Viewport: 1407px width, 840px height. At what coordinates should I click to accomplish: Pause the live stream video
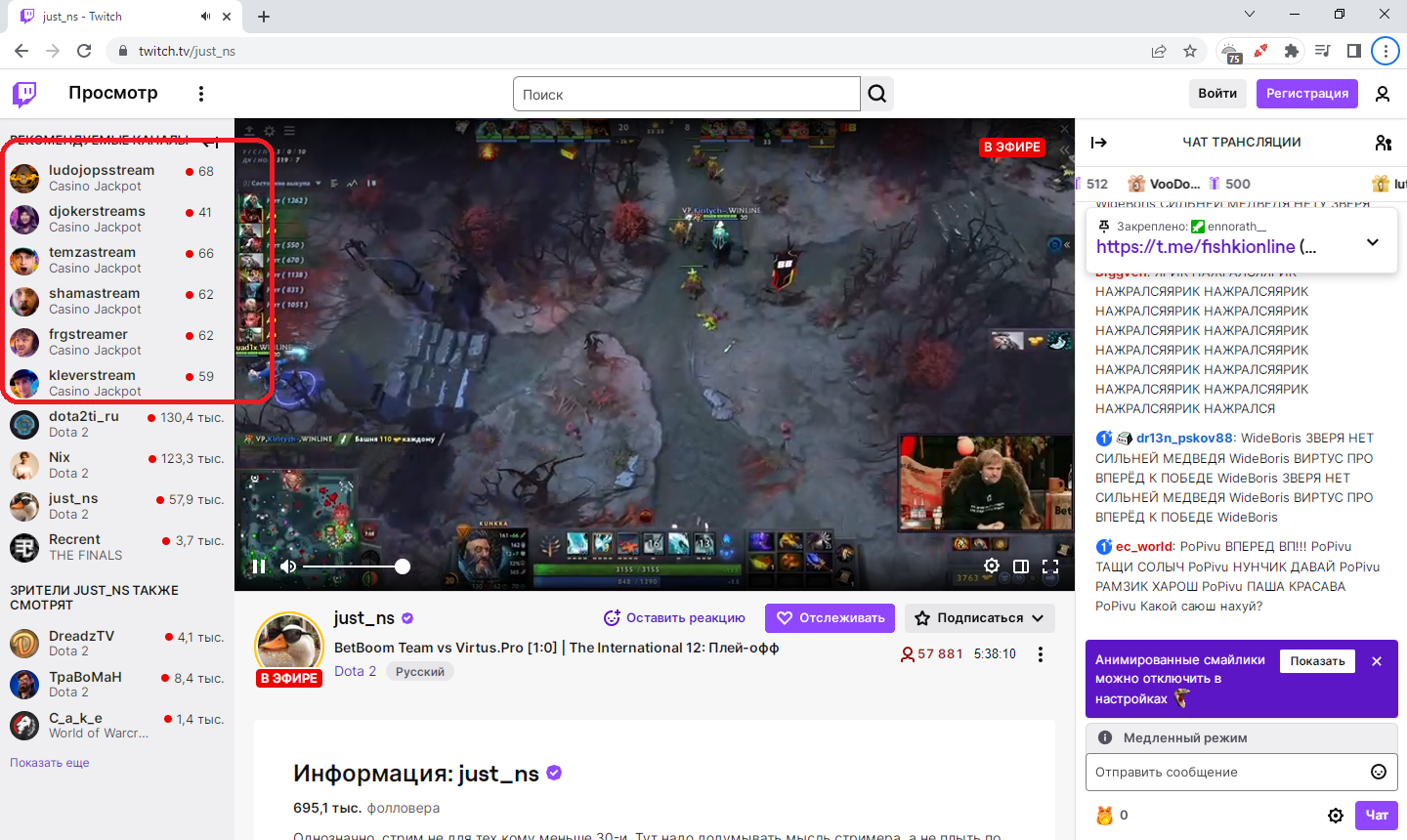(x=259, y=567)
